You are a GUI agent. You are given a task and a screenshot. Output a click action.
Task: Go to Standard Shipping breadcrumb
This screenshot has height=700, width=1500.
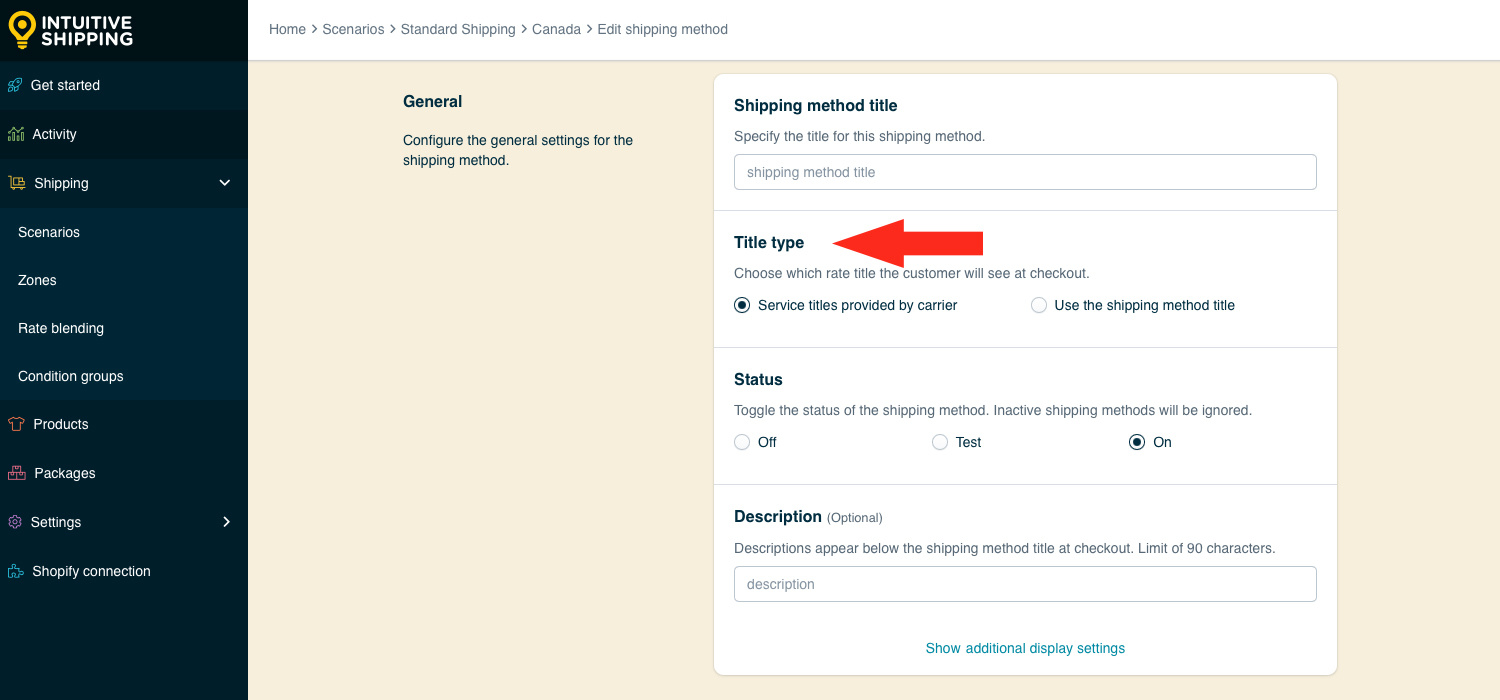pos(458,29)
